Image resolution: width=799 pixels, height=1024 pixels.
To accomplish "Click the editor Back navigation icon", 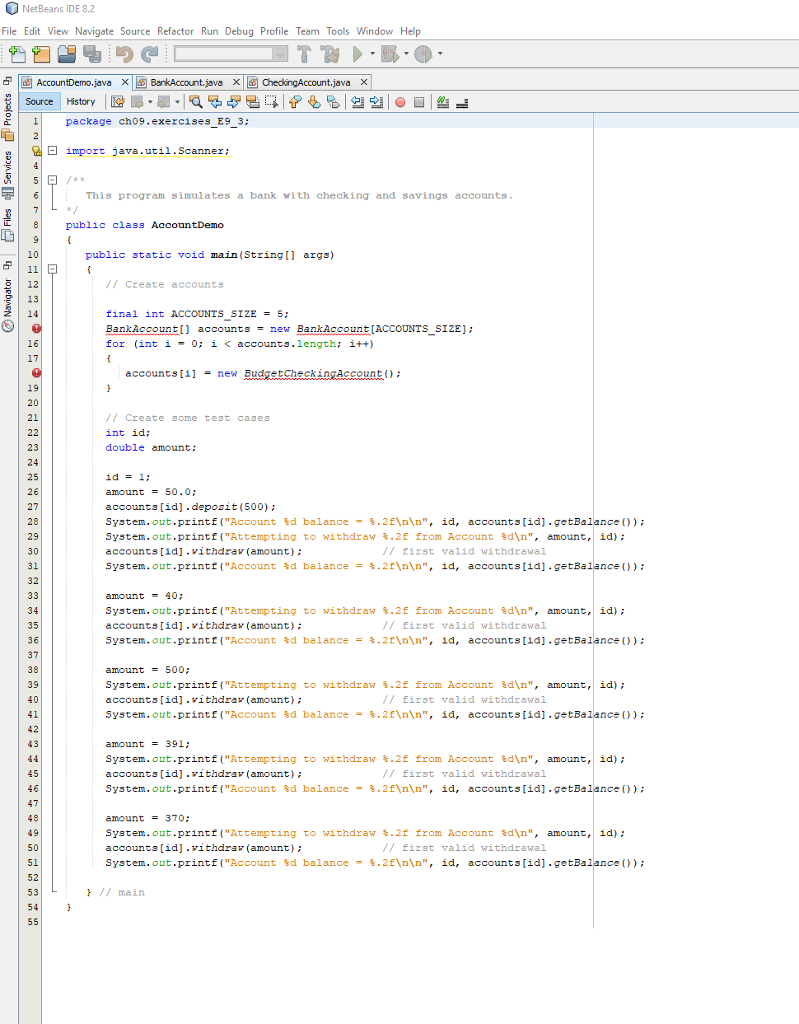I will click(x=137, y=102).
